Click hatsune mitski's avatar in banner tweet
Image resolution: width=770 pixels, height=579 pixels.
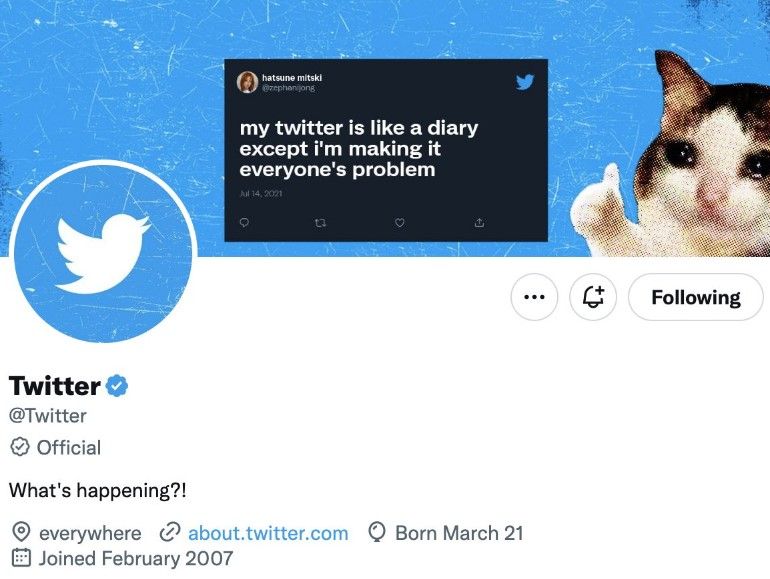(247, 82)
